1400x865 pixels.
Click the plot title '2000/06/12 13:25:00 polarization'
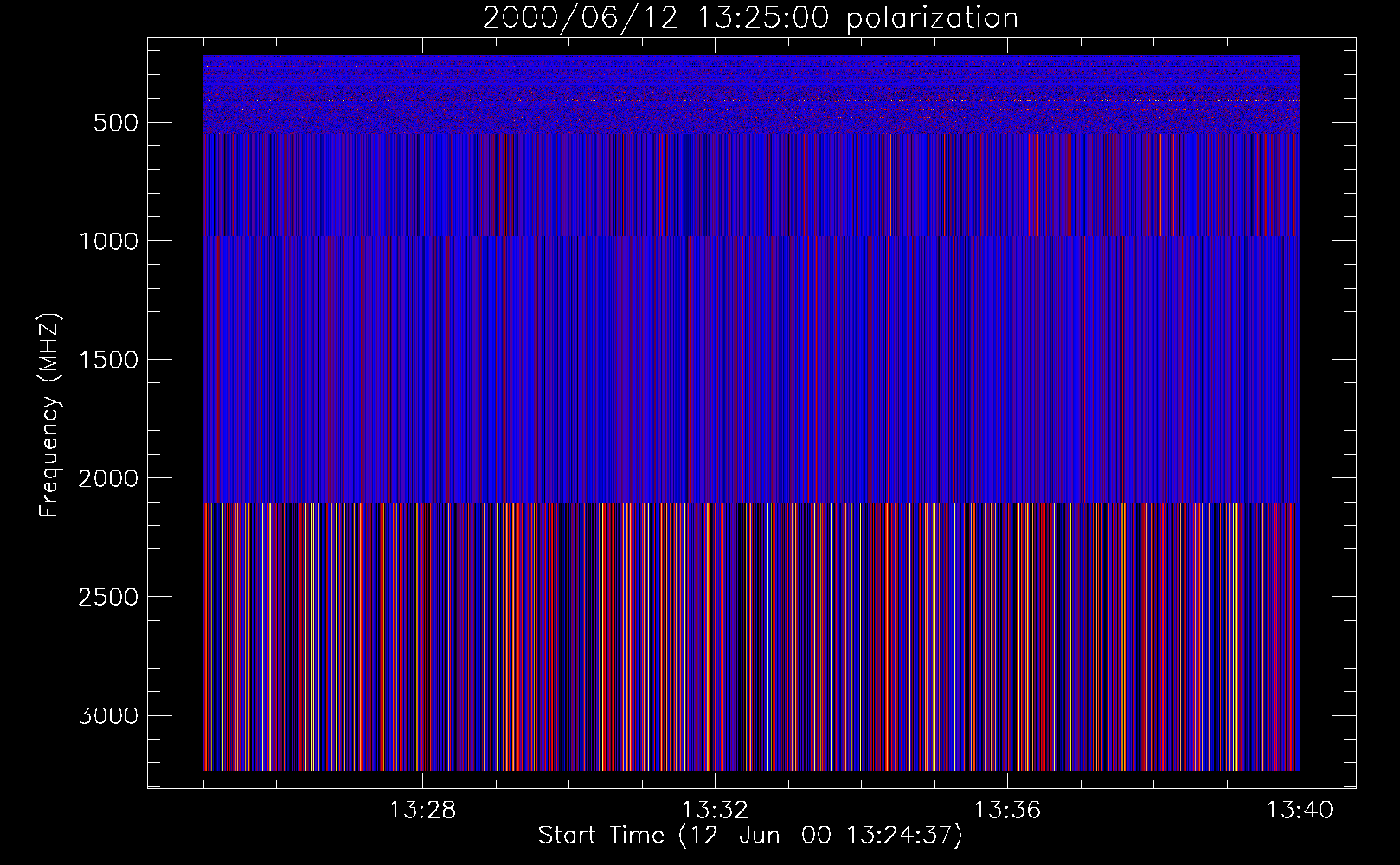tap(750, 18)
